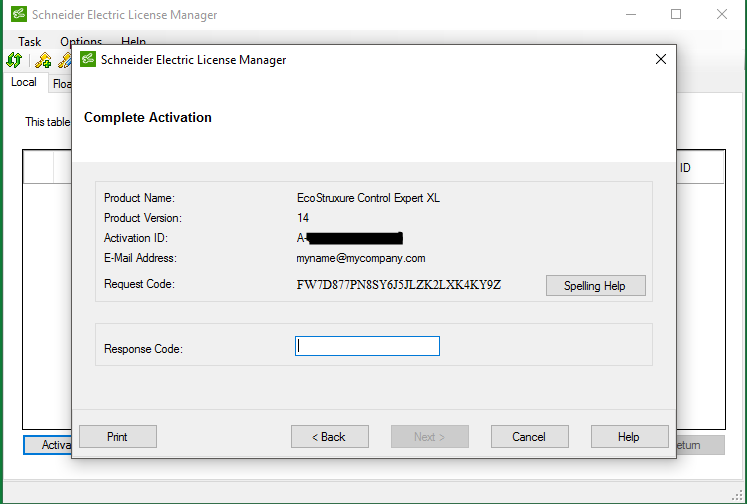Screen dimensions: 747x504
Task: Click the Return button in background window
Action: (700, 445)
